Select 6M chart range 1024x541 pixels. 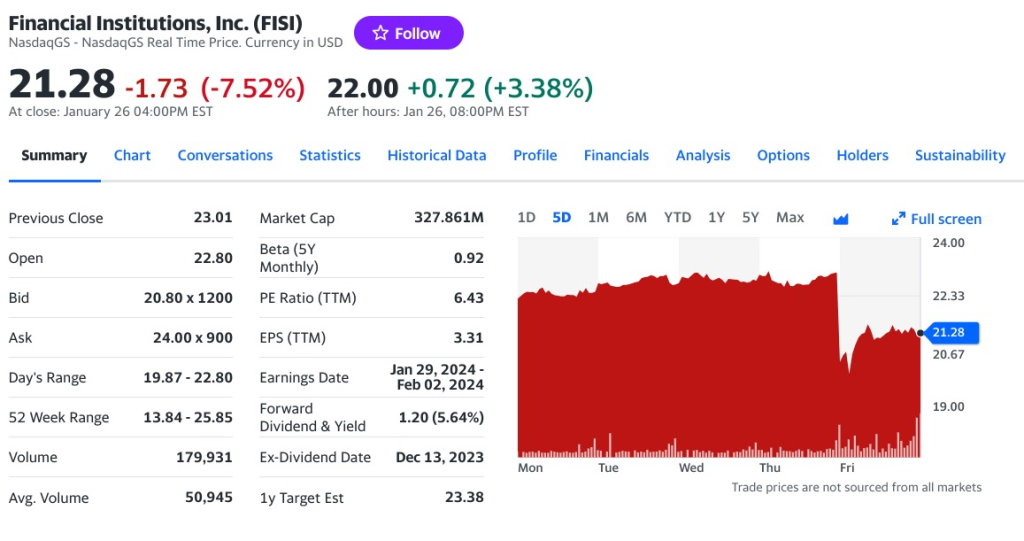pyautogui.click(x=636, y=218)
